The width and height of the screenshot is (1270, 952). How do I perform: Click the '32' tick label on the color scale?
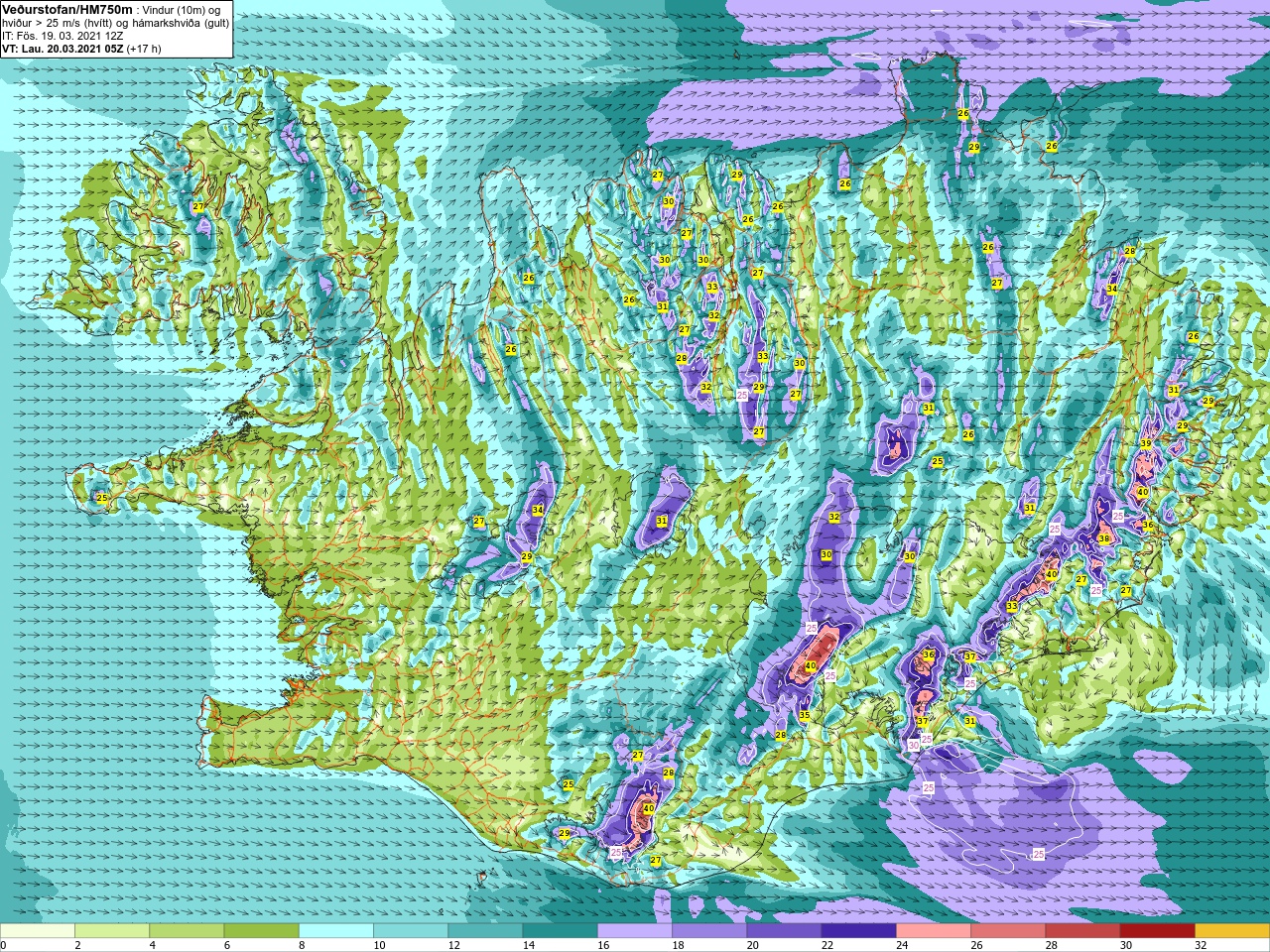coord(1201,945)
